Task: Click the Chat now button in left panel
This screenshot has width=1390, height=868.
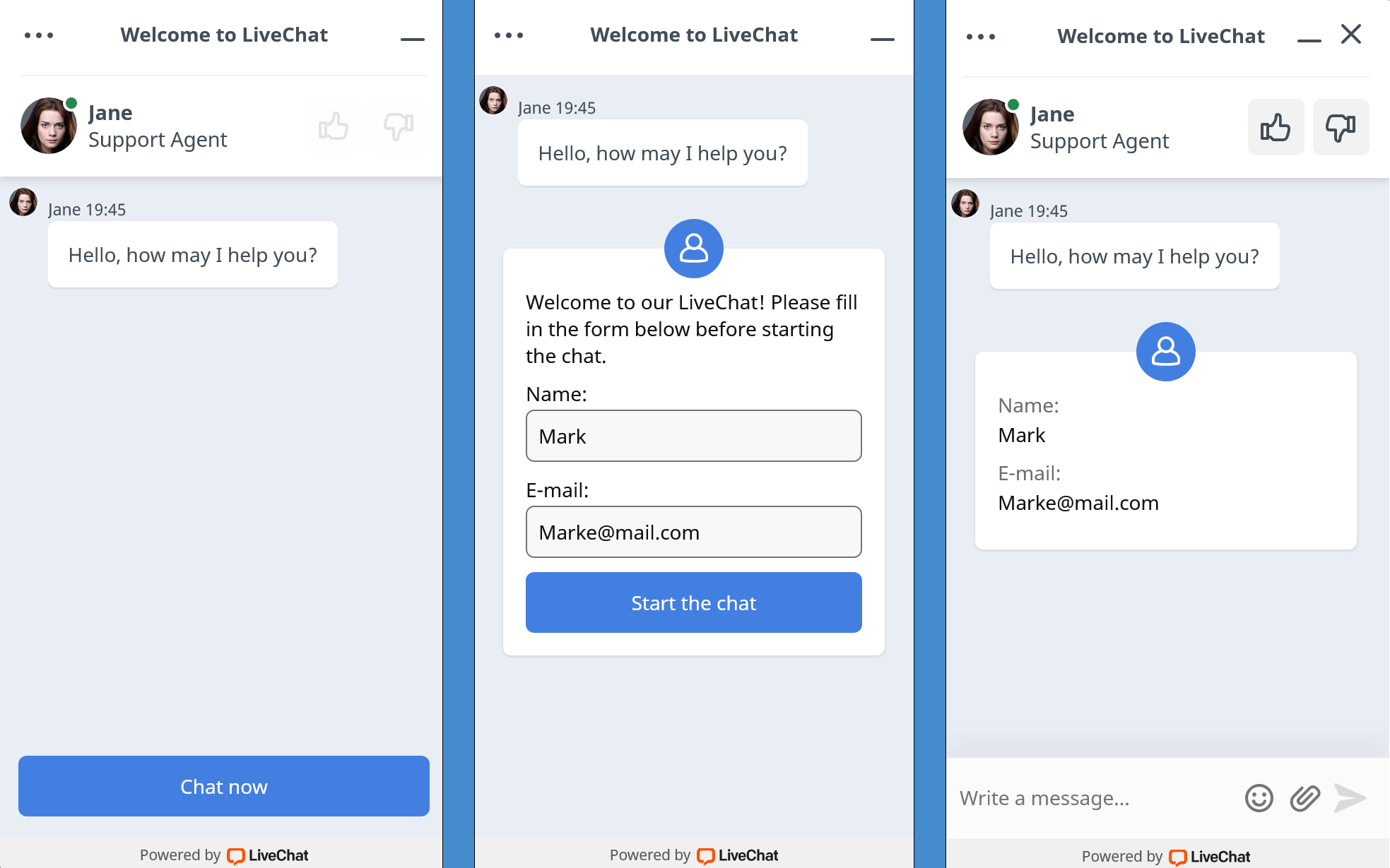Action: (x=224, y=786)
